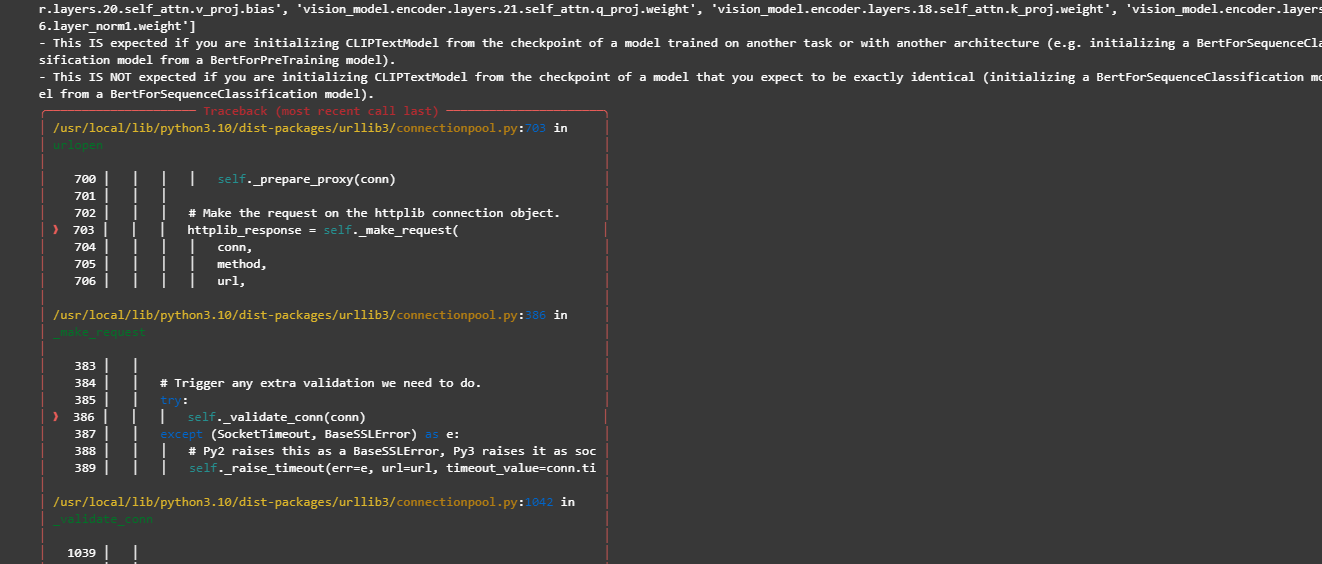The image size is (1322, 564).
Task: Click line number 1039 at the bottom
Action: 81,553
